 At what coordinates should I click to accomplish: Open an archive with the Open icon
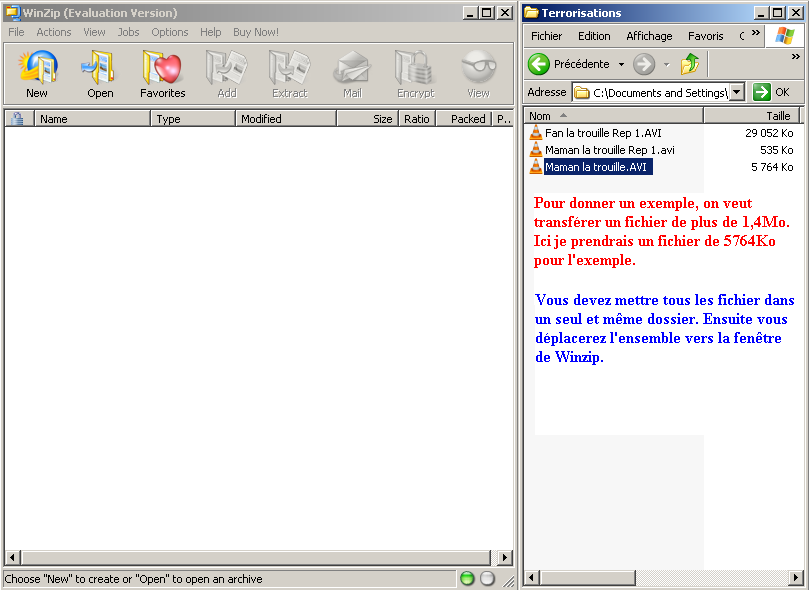(100, 67)
